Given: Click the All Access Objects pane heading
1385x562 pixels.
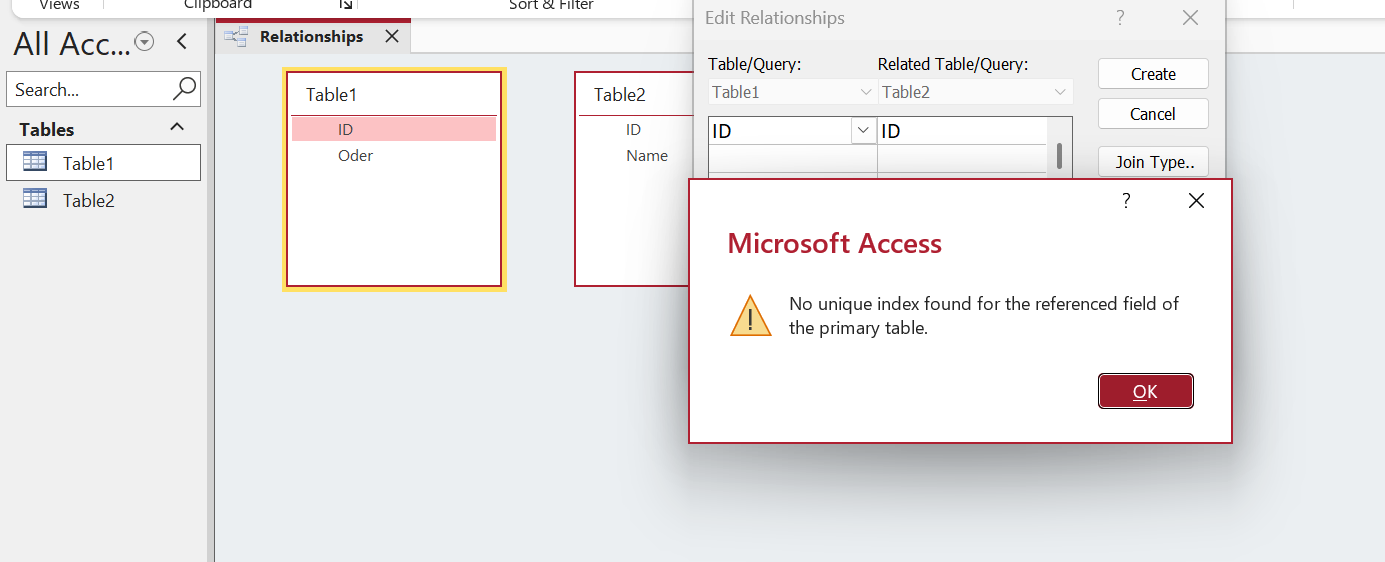Looking at the screenshot, I should (72, 44).
